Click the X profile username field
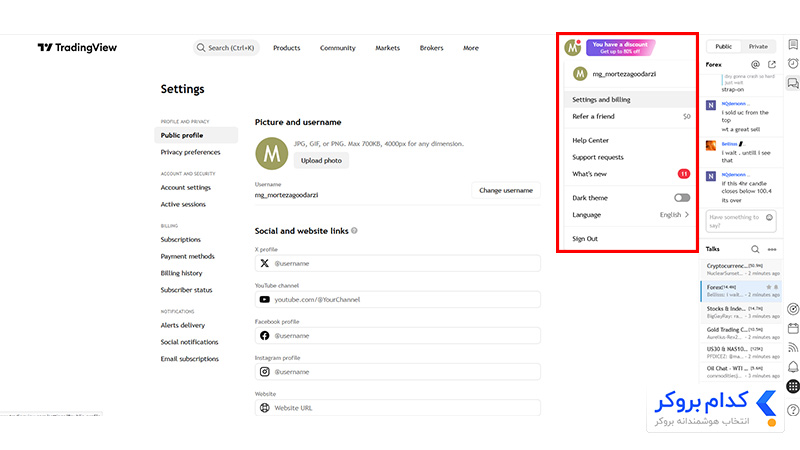This screenshot has height=450, width=800. pyautogui.click(x=397, y=263)
